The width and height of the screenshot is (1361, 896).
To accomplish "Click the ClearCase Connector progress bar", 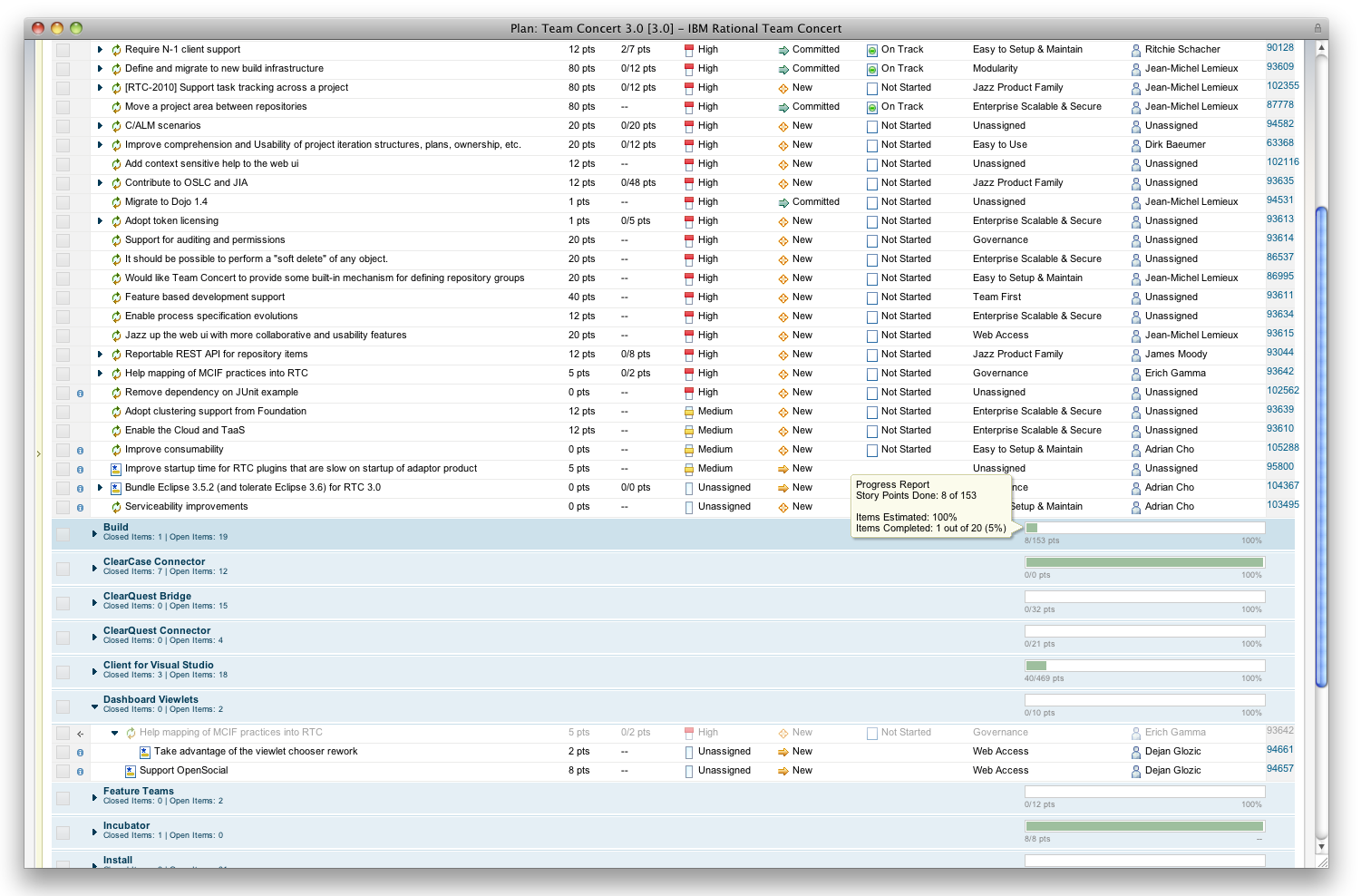I will (1144, 562).
